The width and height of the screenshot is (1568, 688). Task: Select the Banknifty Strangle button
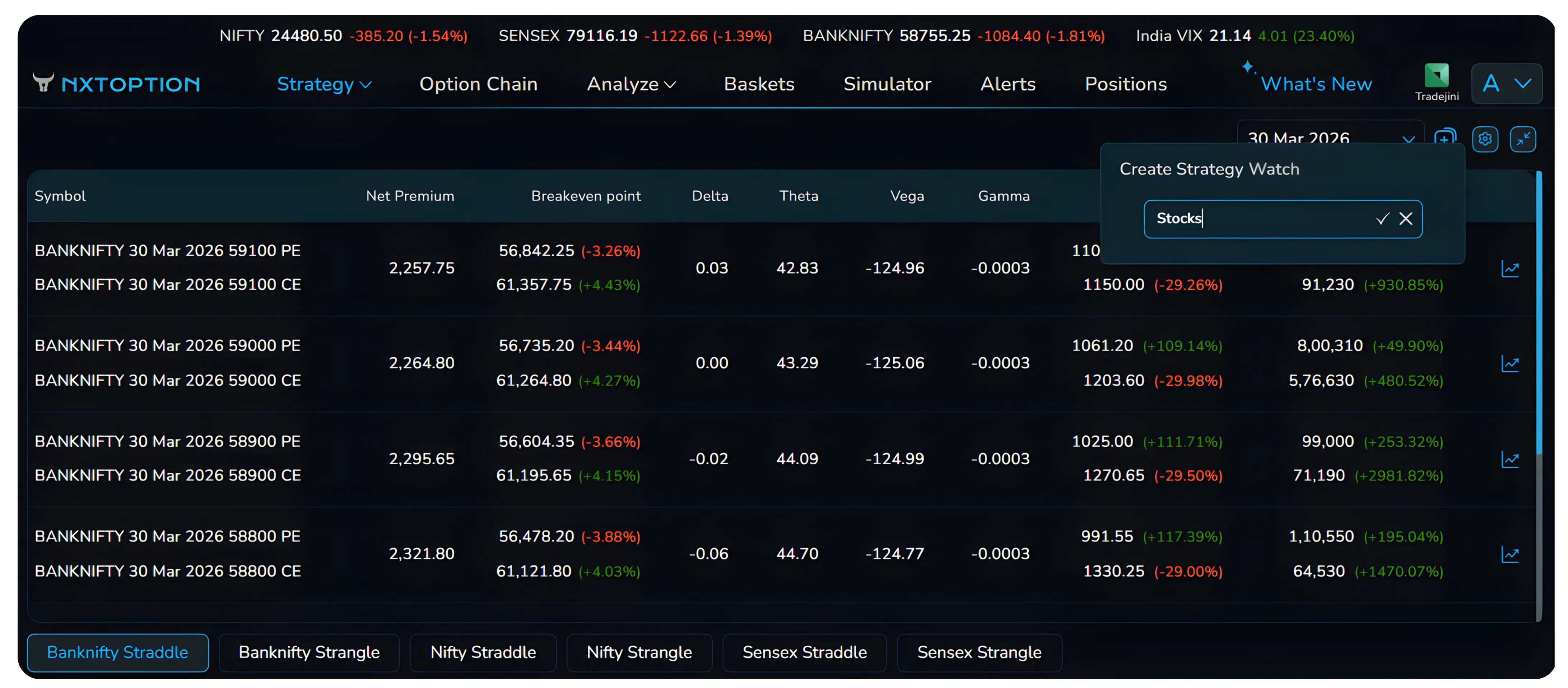coord(309,652)
